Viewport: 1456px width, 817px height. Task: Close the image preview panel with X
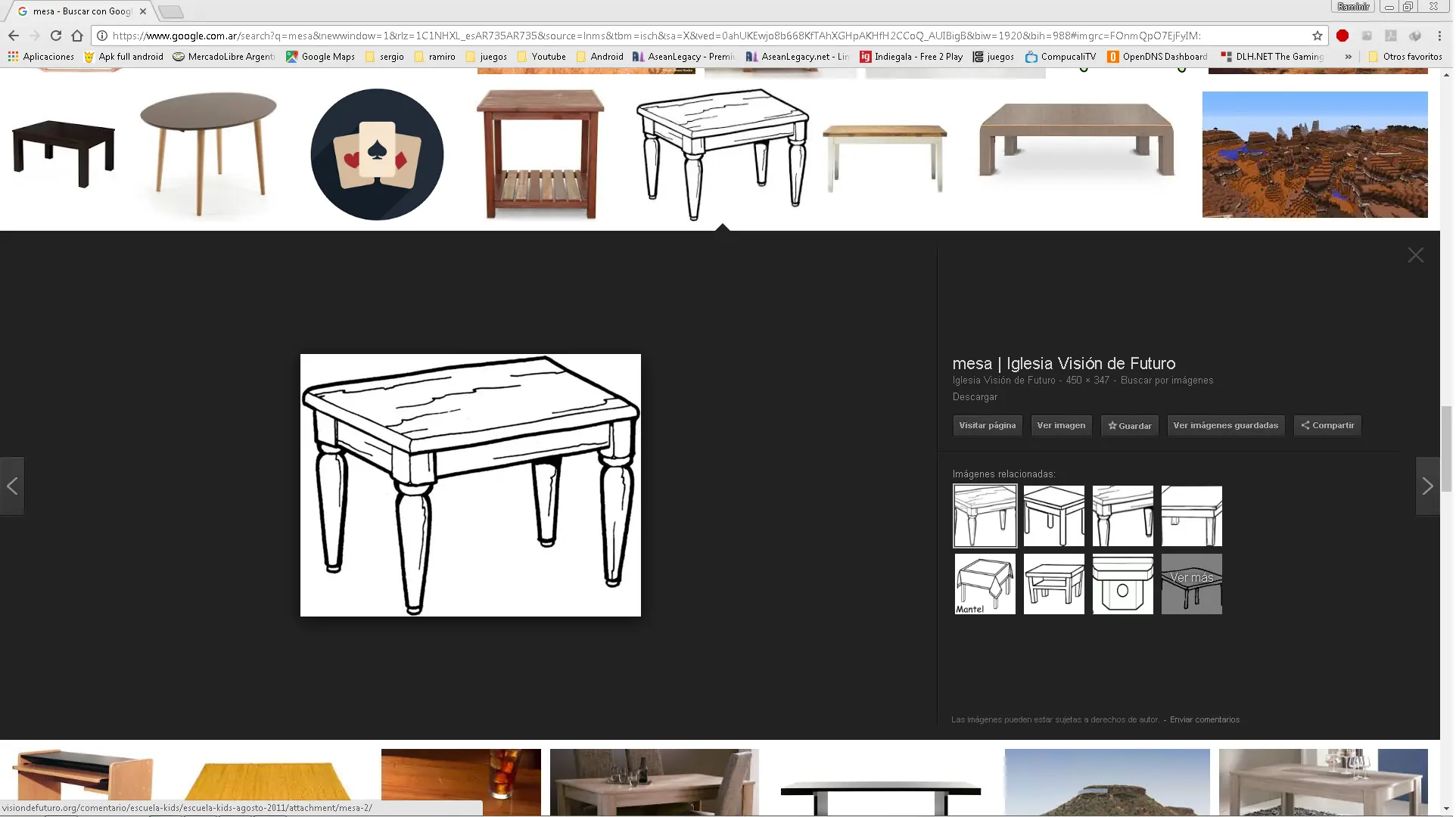pyautogui.click(x=1416, y=255)
